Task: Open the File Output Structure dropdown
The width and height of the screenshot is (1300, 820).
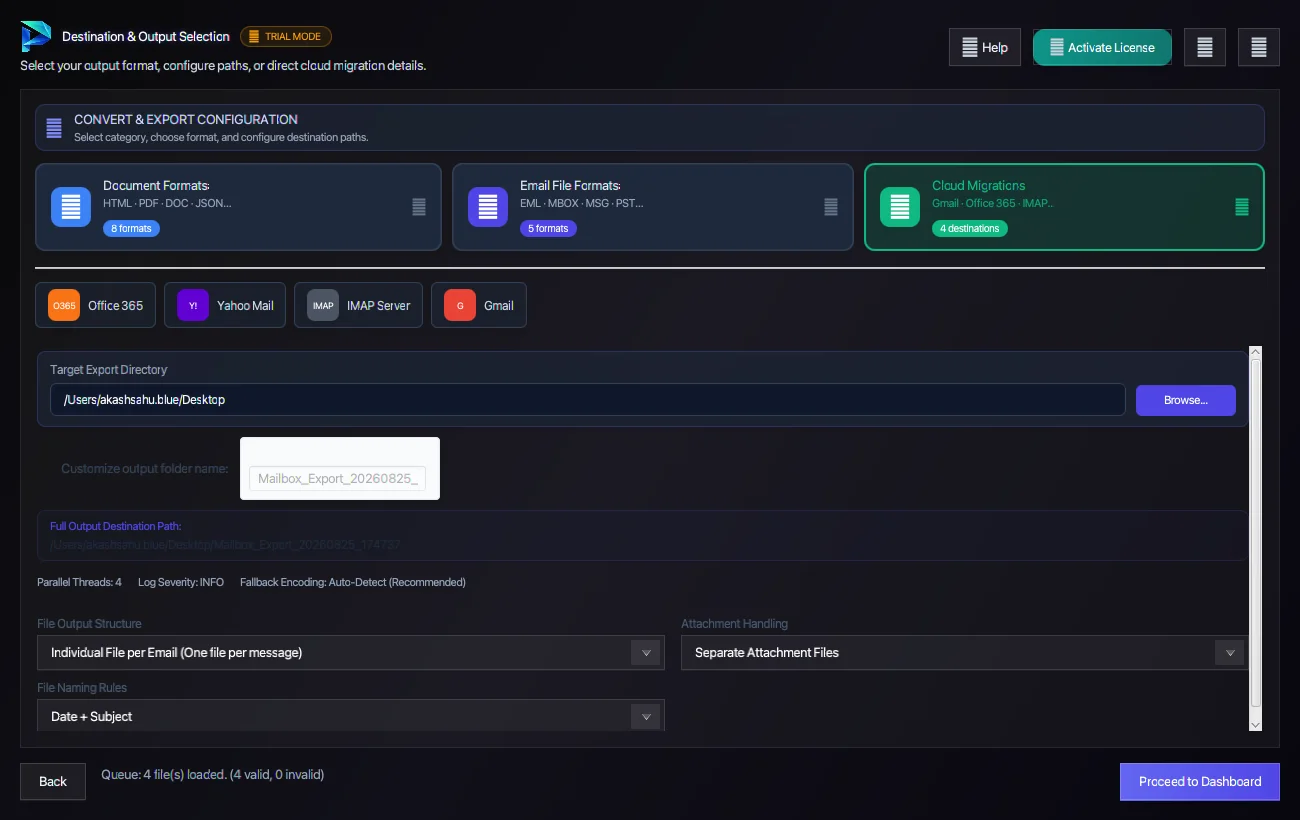Action: 351,653
